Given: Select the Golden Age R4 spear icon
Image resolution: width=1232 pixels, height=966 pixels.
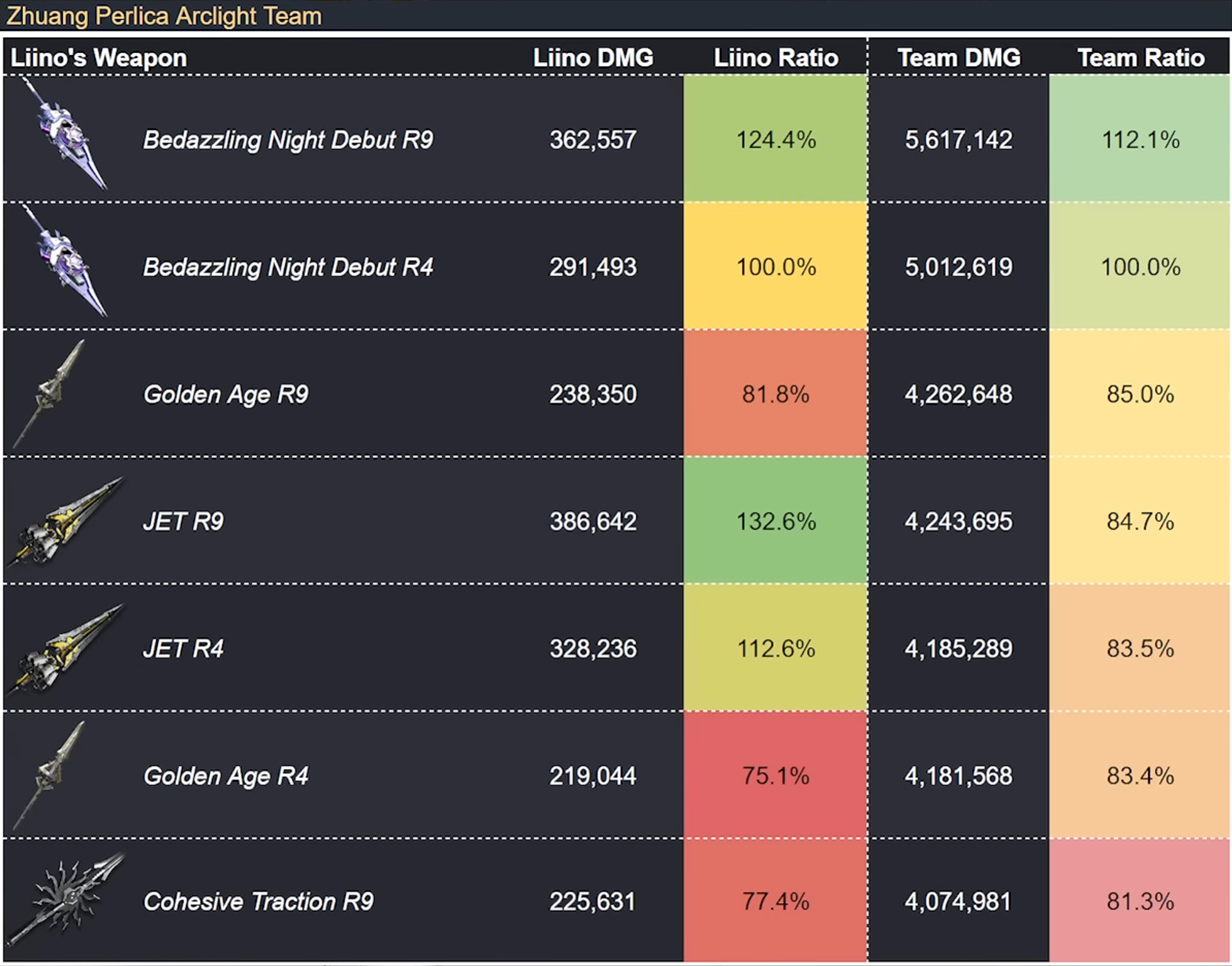Looking at the screenshot, I should tap(49, 775).
